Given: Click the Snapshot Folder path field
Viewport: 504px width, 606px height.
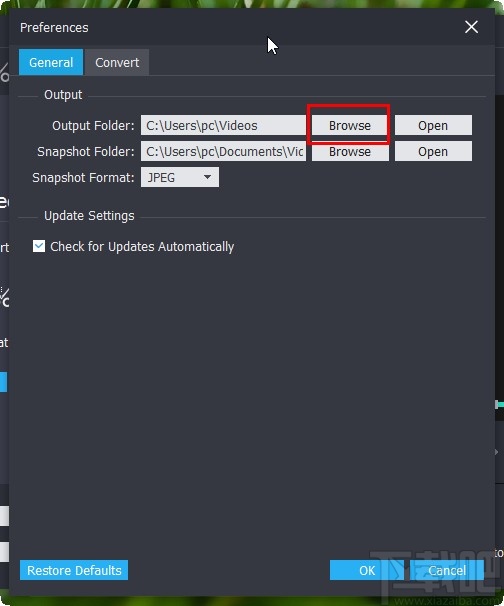Looking at the screenshot, I should [x=223, y=151].
